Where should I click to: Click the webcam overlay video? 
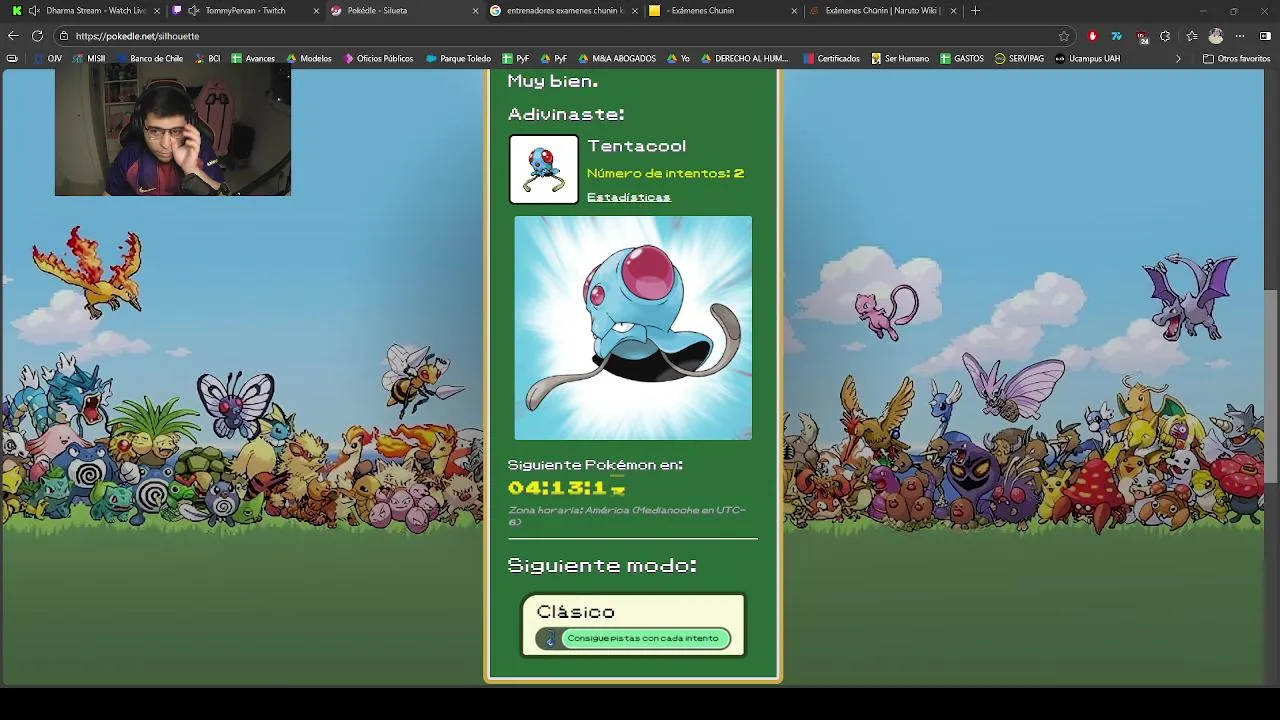point(173,132)
